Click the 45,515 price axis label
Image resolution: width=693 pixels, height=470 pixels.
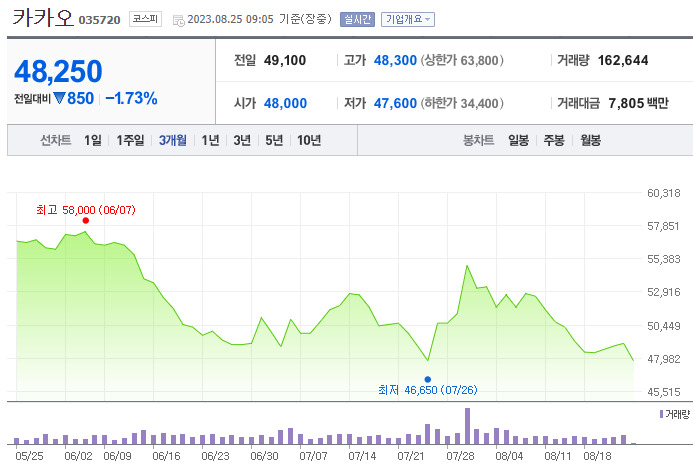point(663,392)
